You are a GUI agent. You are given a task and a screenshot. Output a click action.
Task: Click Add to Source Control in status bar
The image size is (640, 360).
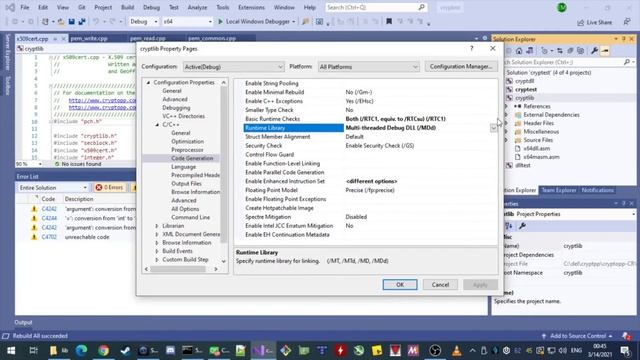[578, 336]
